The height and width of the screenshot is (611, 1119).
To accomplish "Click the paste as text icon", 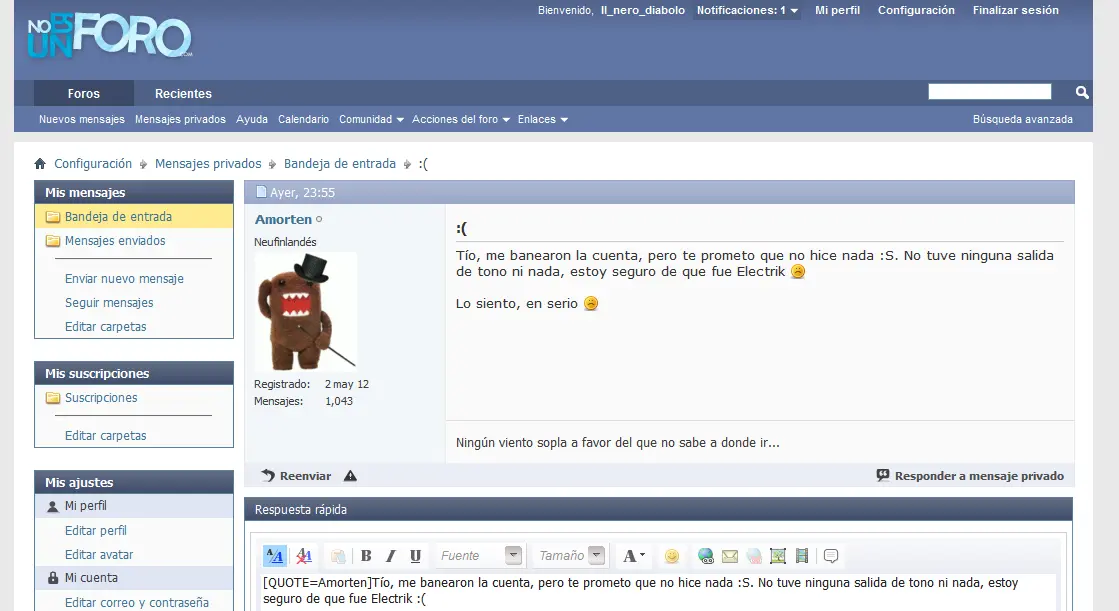I will 338,555.
